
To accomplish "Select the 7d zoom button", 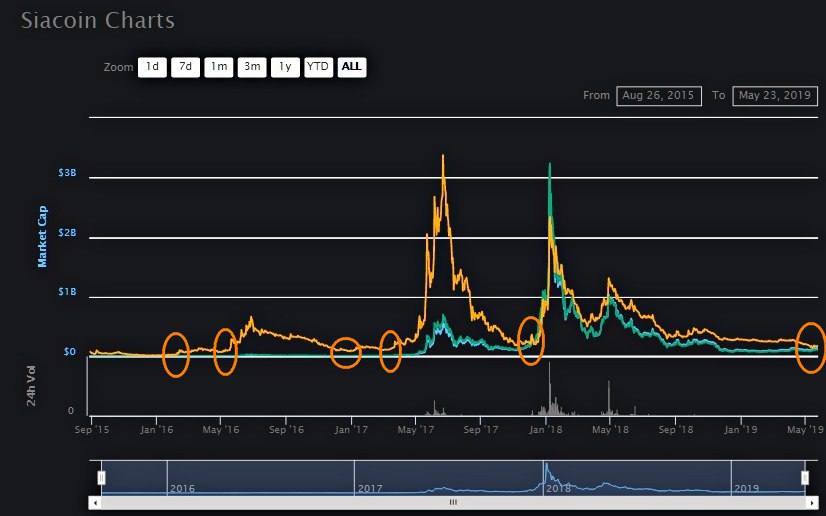I will click(185, 67).
